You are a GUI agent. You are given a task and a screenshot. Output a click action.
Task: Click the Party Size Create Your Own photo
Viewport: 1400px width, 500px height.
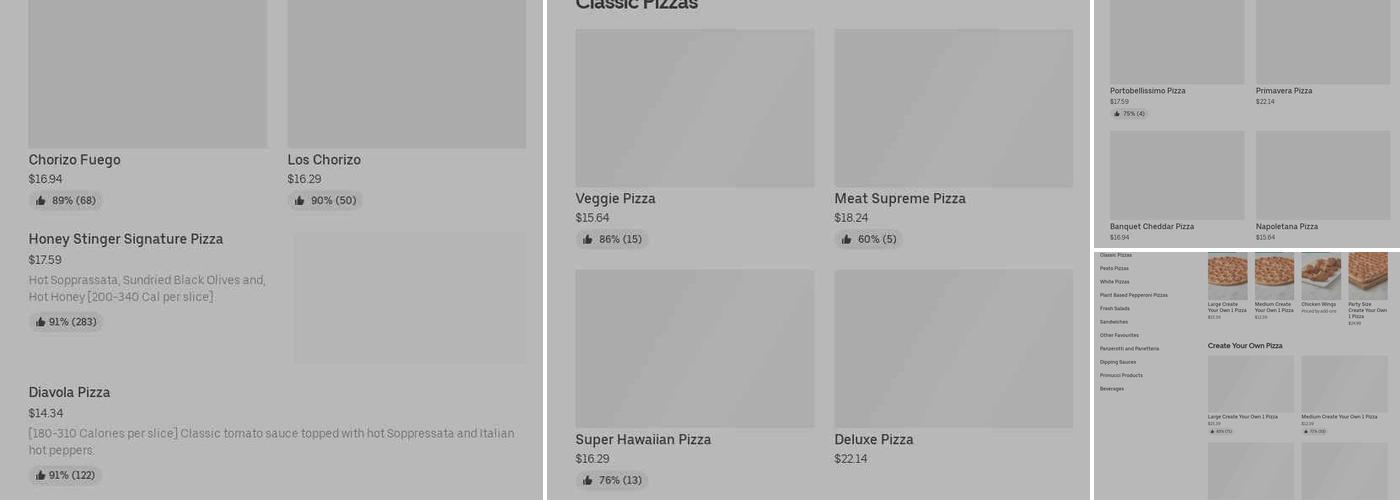pyautogui.click(x=1367, y=276)
